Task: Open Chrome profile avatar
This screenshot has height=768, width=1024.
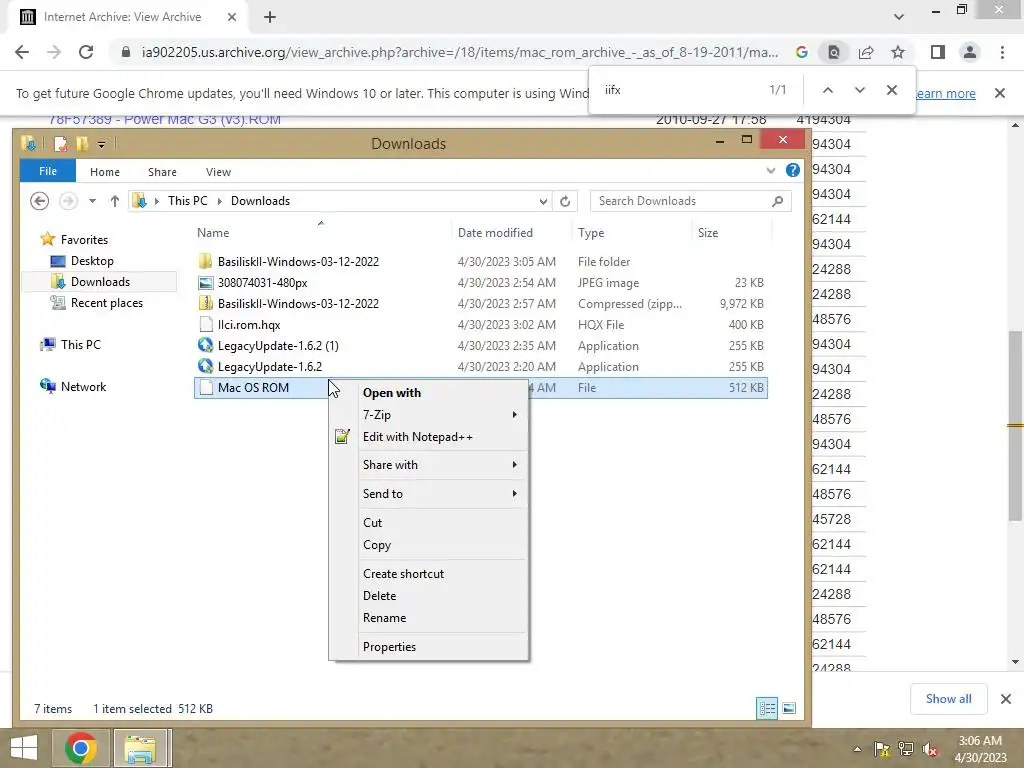Action: click(970, 52)
